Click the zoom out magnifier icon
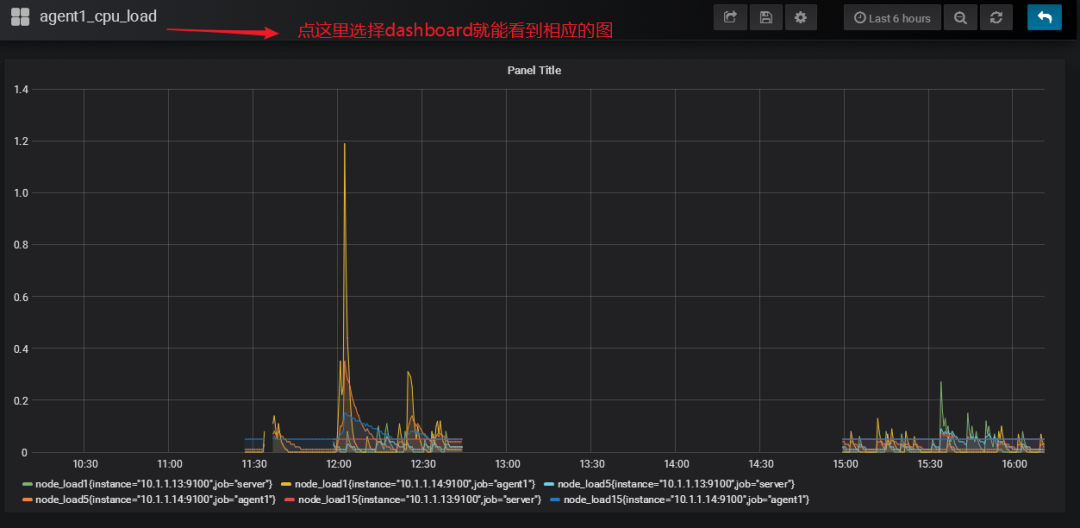 (x=960, y=18)
